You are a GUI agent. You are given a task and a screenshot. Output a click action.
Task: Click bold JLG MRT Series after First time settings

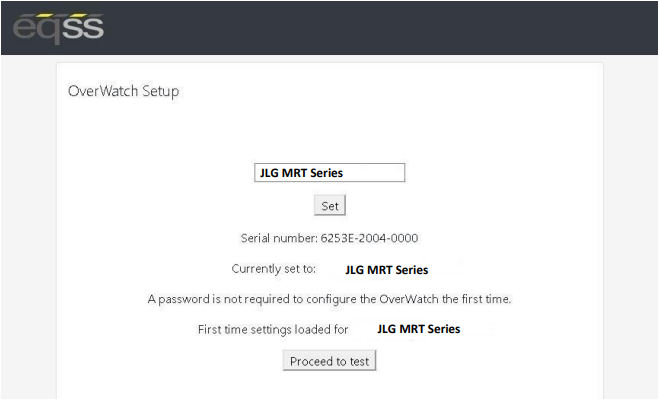(419, 329)
